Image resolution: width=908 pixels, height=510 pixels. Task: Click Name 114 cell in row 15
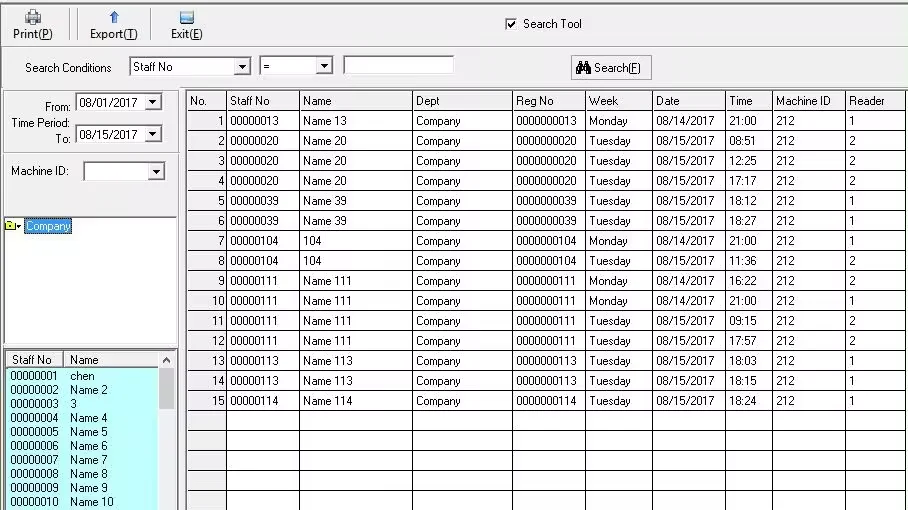click(356, 401)
